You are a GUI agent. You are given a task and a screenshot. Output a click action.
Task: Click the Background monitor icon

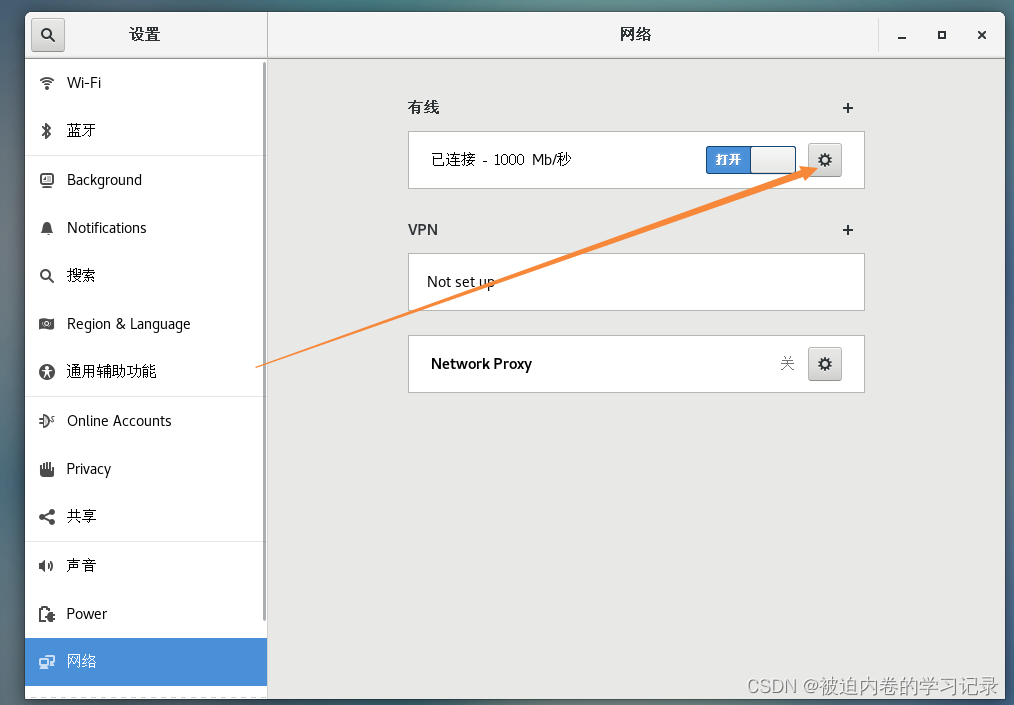[47, 180]
